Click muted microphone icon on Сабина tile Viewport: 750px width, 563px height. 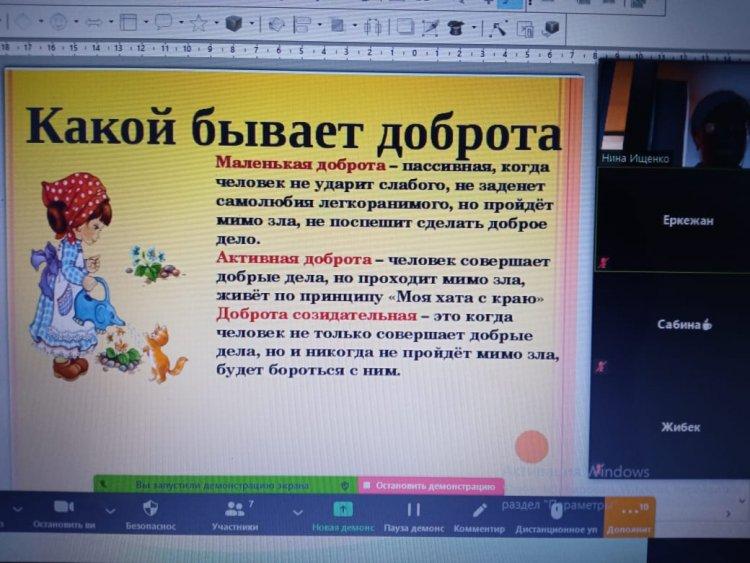600,367
